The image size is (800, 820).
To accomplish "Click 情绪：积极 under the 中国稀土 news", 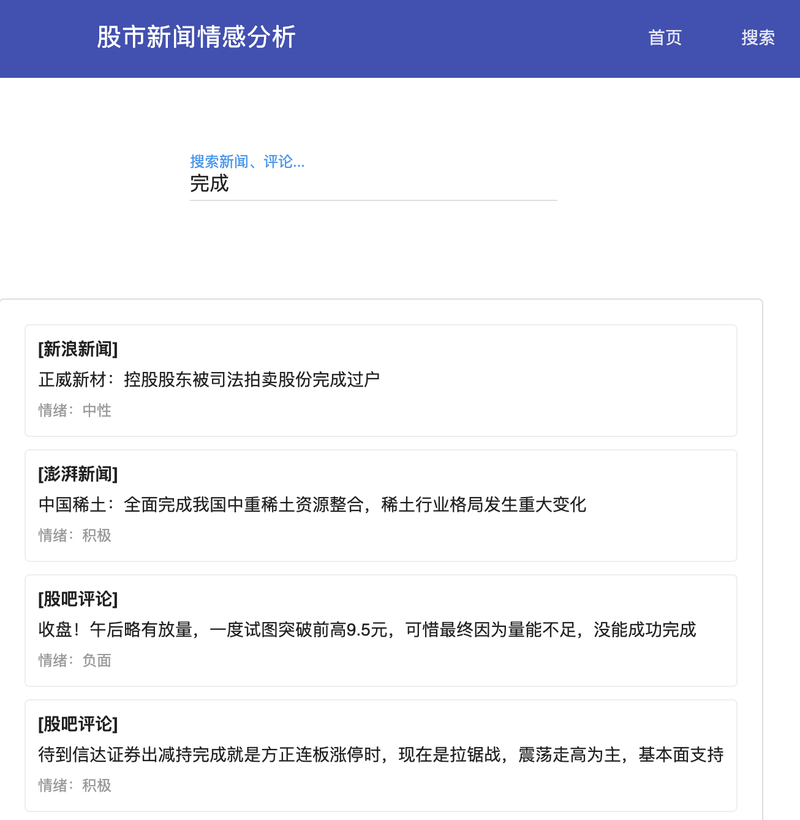I will pos(75,536).
